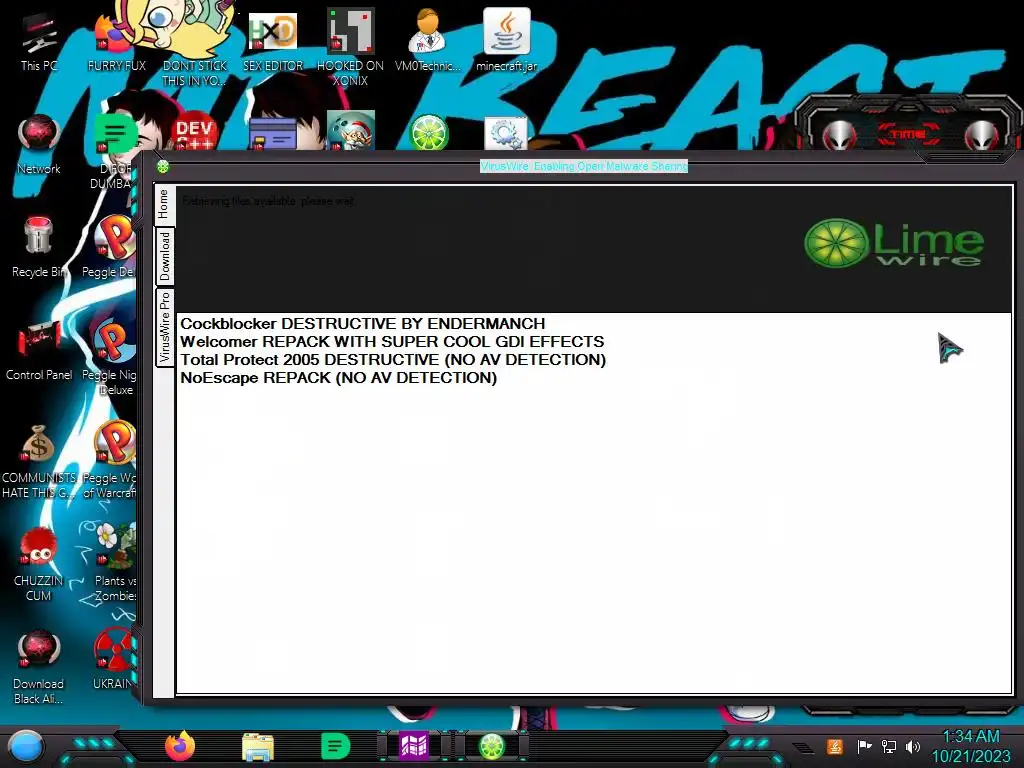Open the elf ball game desktop icon
Viewport: 1024px width, 768px height.
click(351, 131)
